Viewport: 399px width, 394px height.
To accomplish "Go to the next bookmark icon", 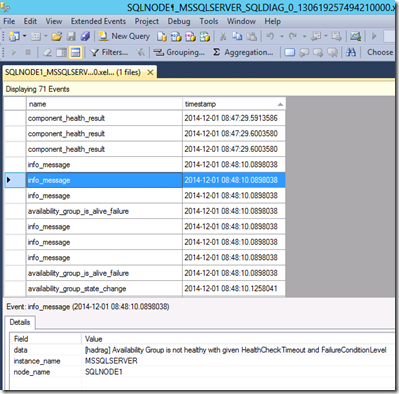I will [318, 52].
